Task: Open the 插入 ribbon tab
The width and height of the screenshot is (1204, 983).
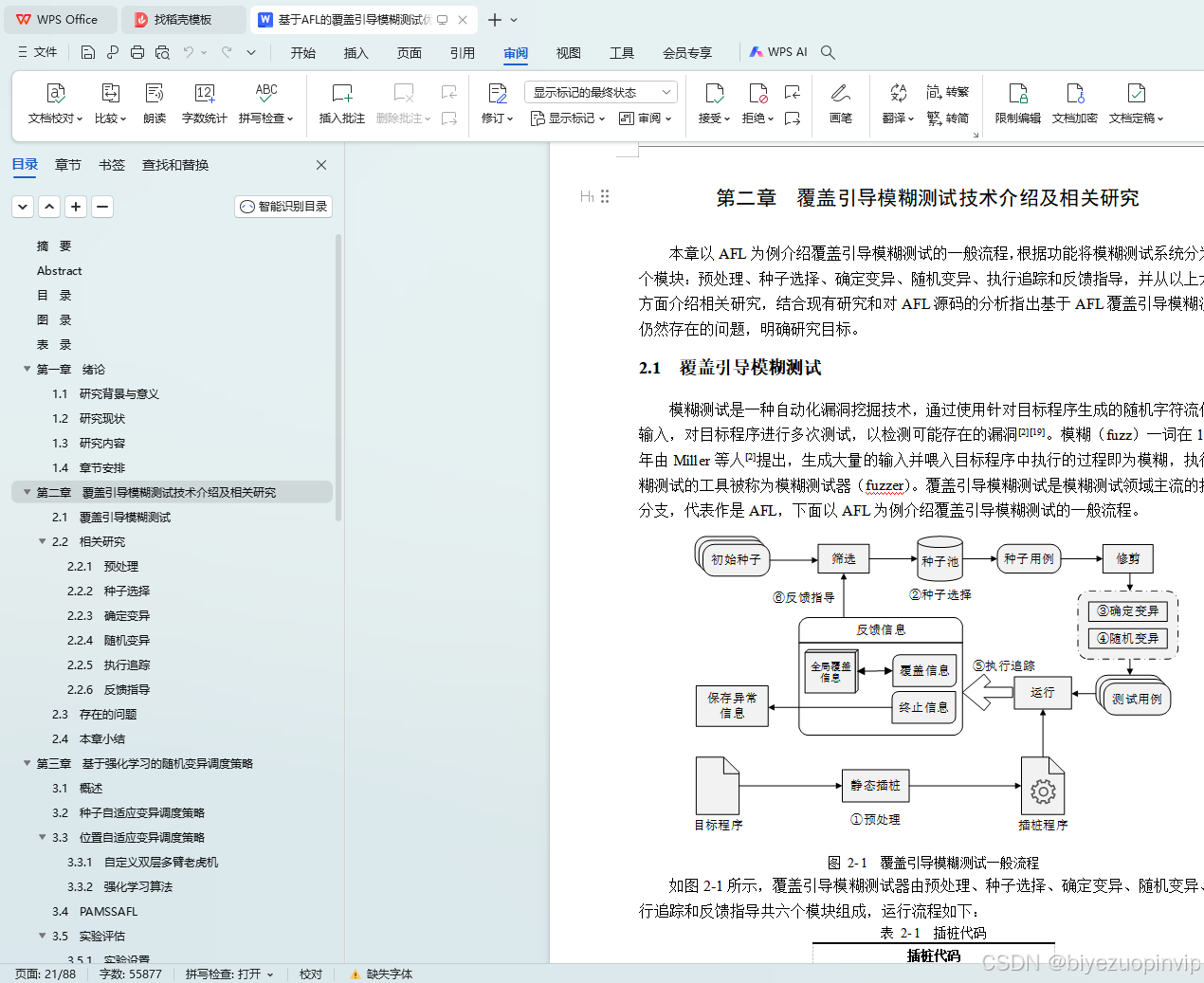Action: coord(356,53)
